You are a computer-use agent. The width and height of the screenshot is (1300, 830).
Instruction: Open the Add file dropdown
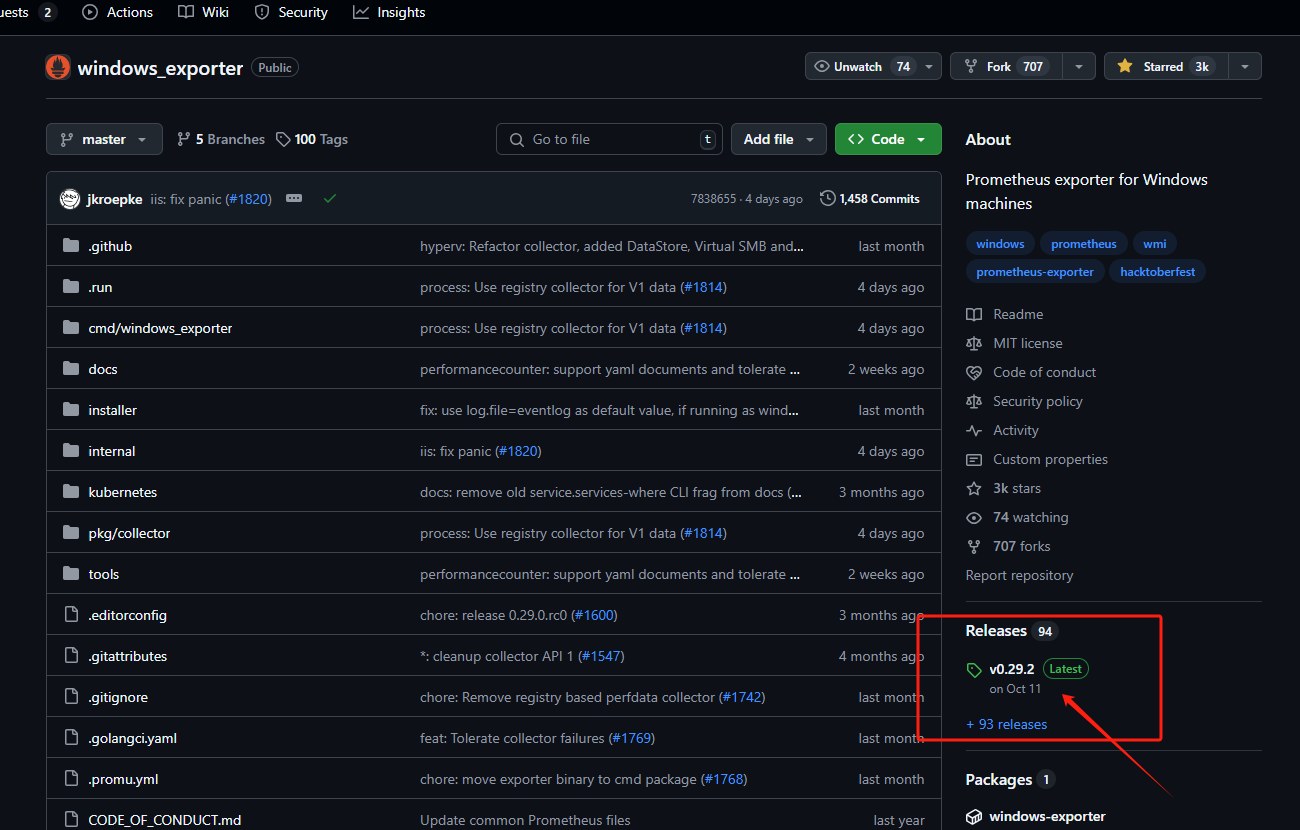click(x=778, y=139)
